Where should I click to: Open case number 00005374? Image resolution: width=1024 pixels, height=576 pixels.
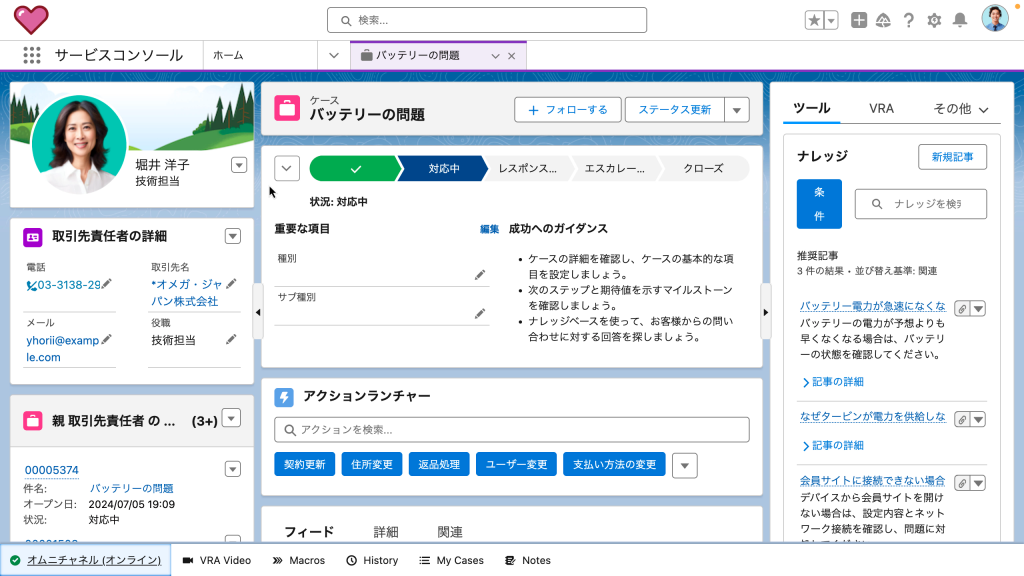click(x=52, y=470)
